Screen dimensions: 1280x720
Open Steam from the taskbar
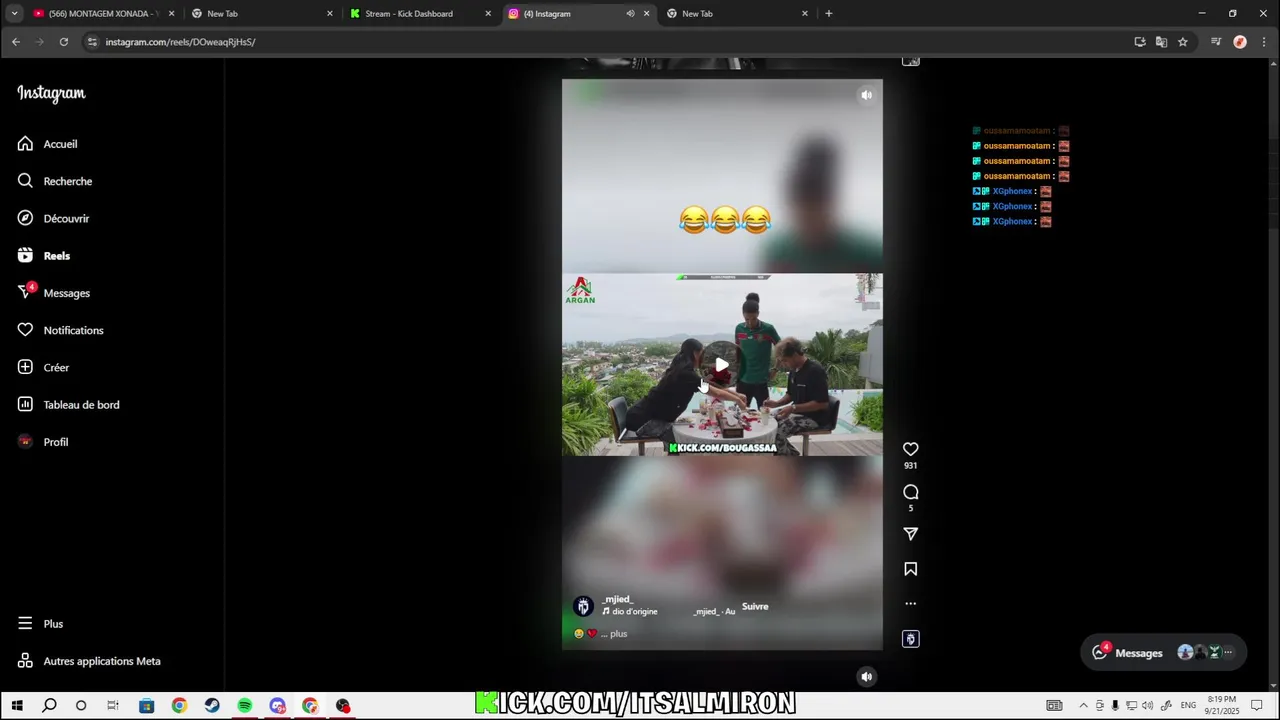212,706
